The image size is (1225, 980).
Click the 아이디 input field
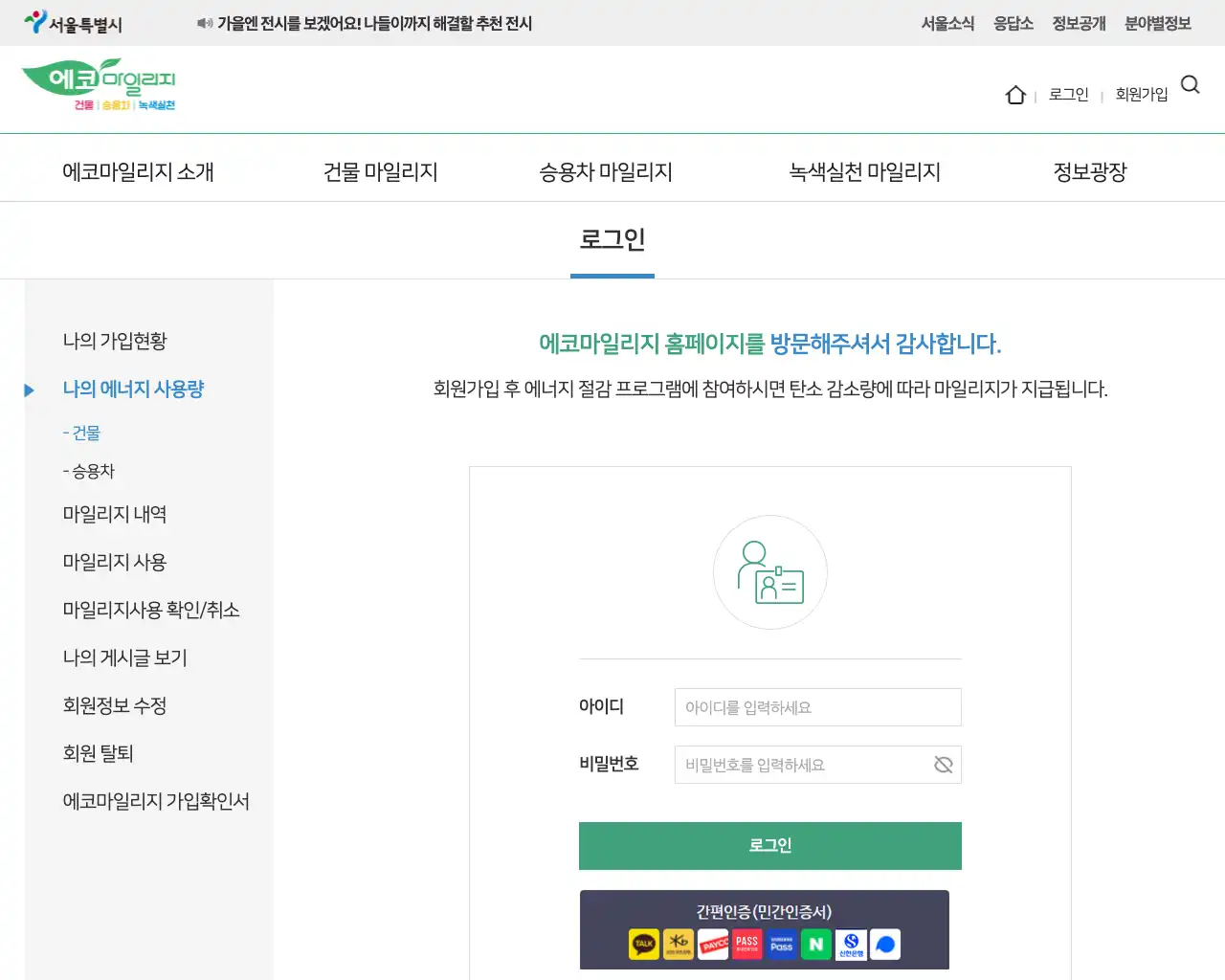(818, 707)
